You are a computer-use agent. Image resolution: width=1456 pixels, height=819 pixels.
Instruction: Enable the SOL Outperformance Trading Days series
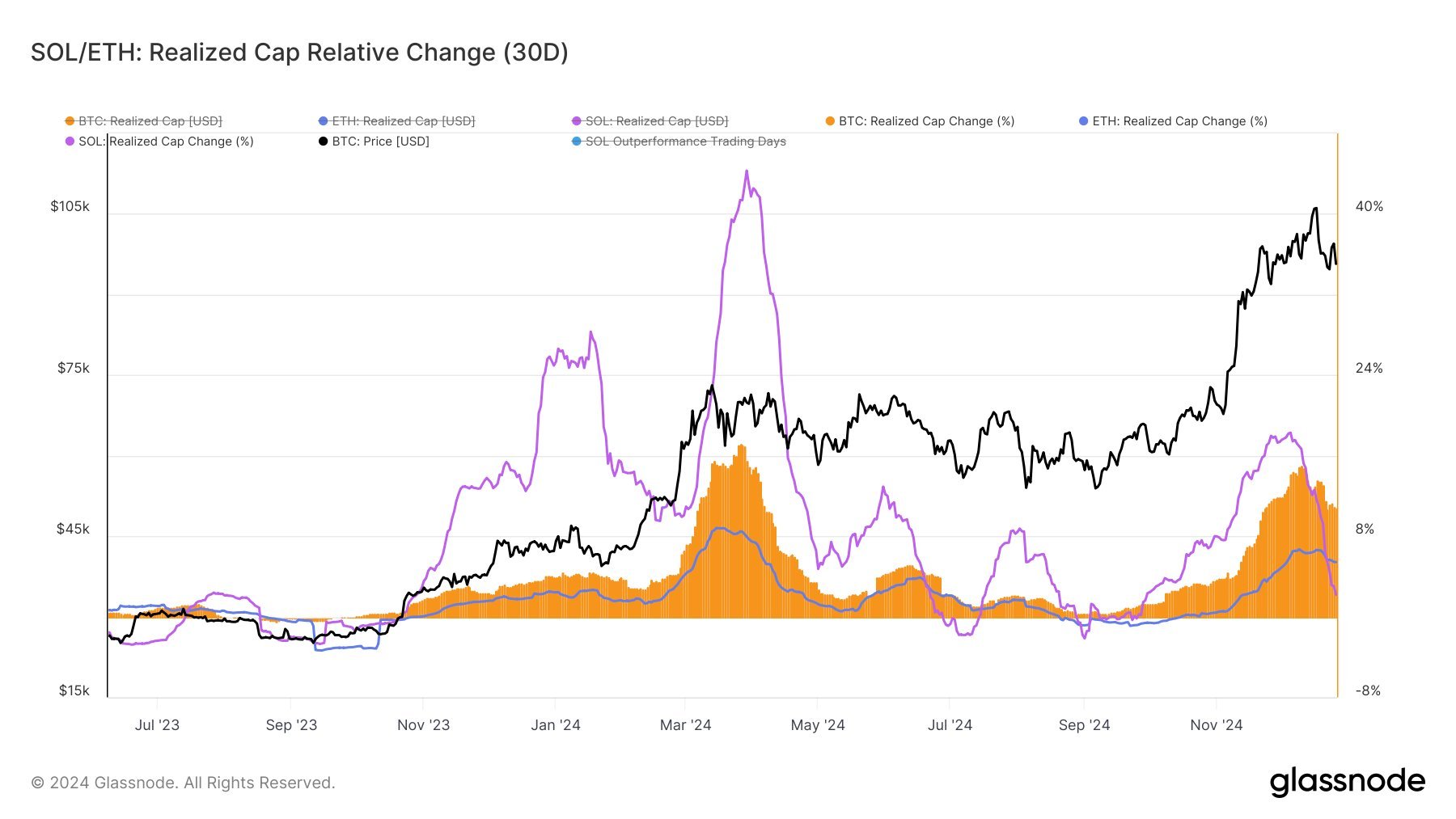click(x=679, y=141)
